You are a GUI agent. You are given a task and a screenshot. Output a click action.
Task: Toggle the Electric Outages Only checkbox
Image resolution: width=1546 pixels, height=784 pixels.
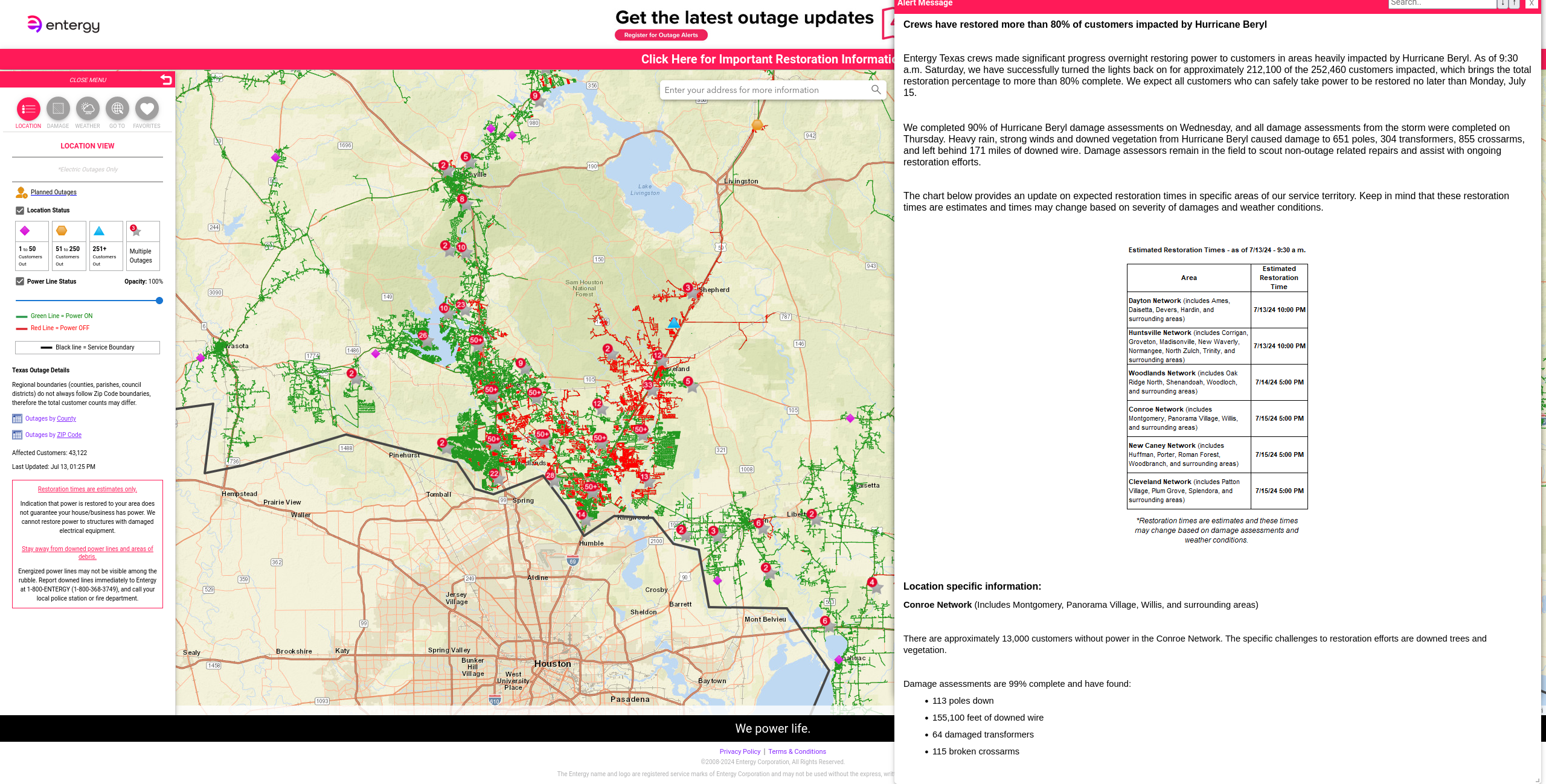click(87, 169)
